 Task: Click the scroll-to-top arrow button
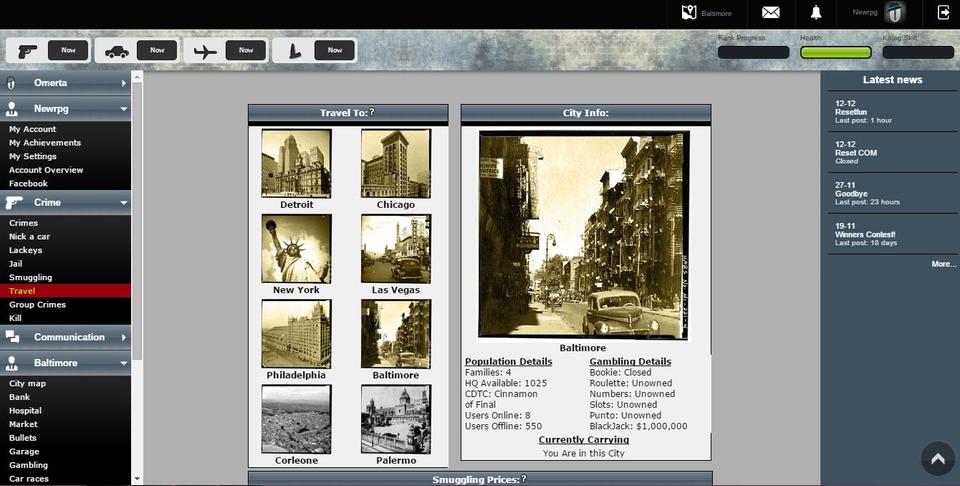937,458
